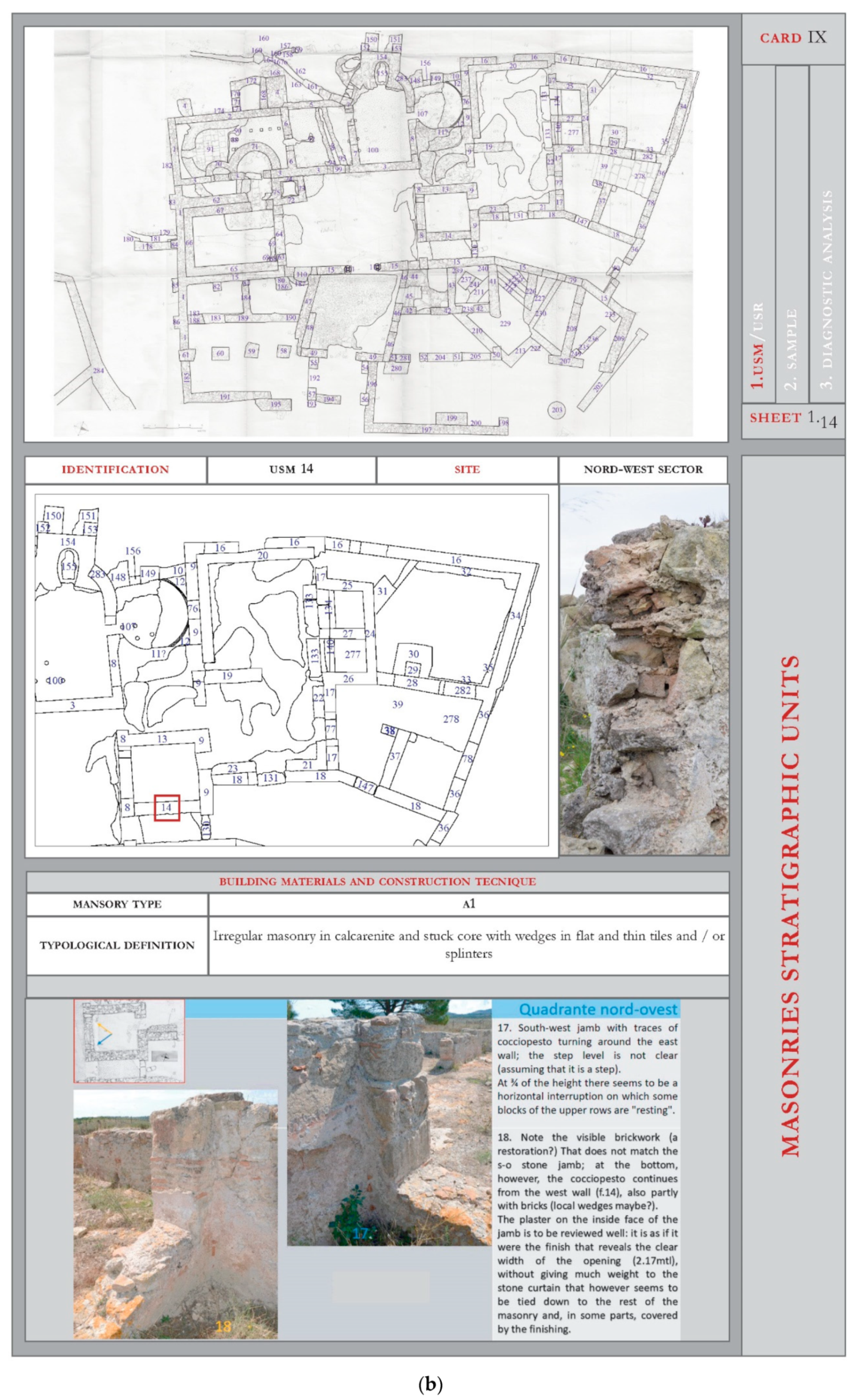Click the NORD-WEST SECTOR cell
The width and height of the screenshot is (859, 1400).
point(643,470)
